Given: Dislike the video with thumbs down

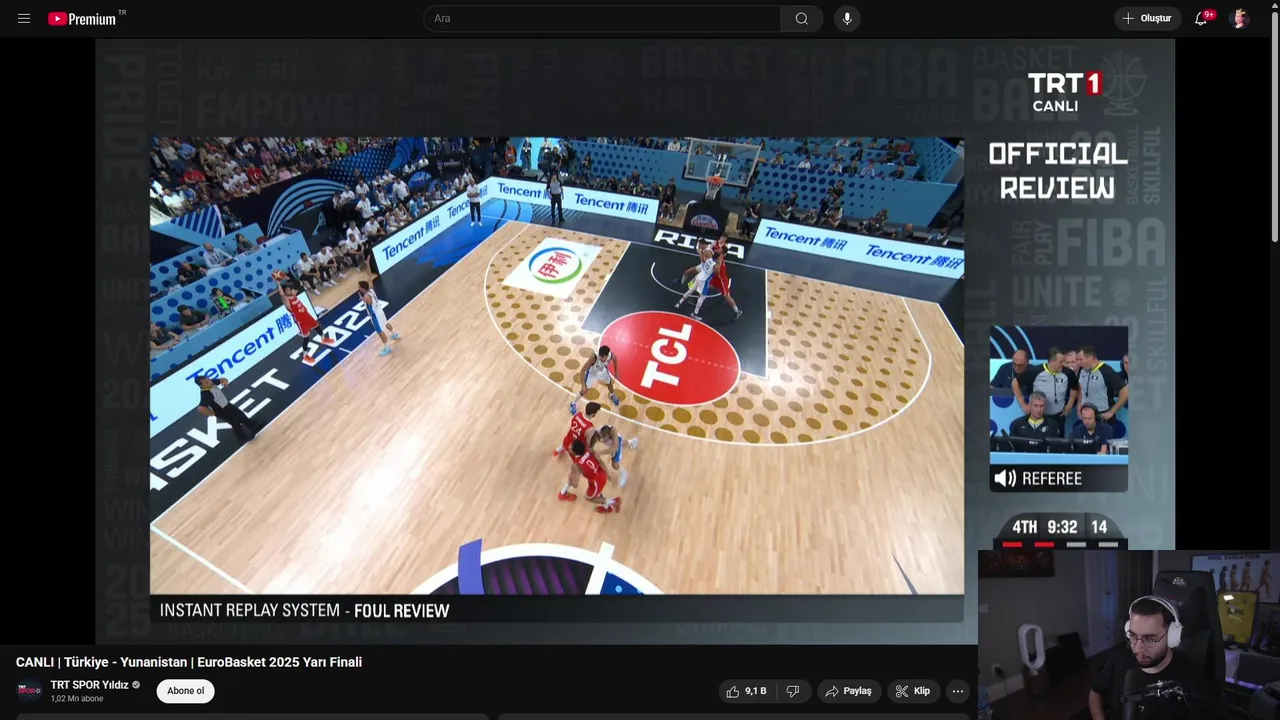Looking at the screenshot, I should pyautogui.click(x=792, y=691).
